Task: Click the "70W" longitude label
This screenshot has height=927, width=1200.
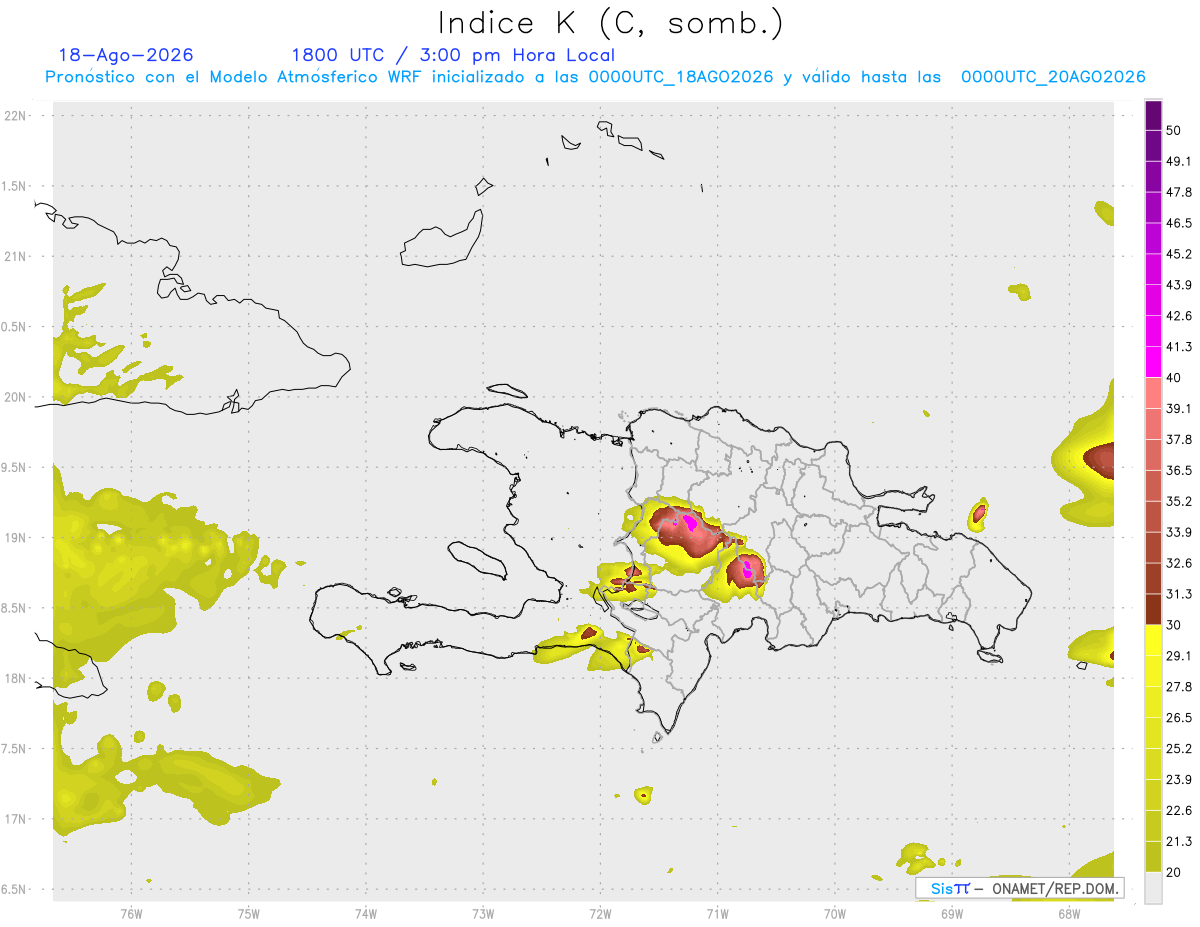Action: 835,913
